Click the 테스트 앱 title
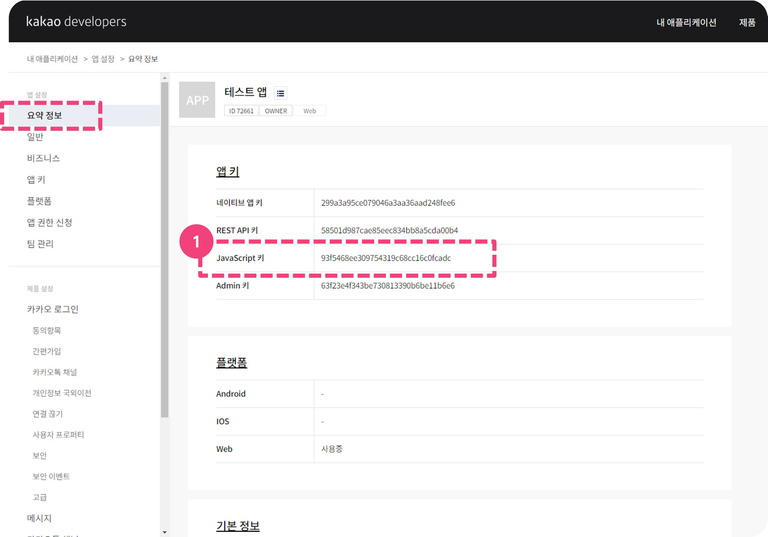 (x=245, y=92)
